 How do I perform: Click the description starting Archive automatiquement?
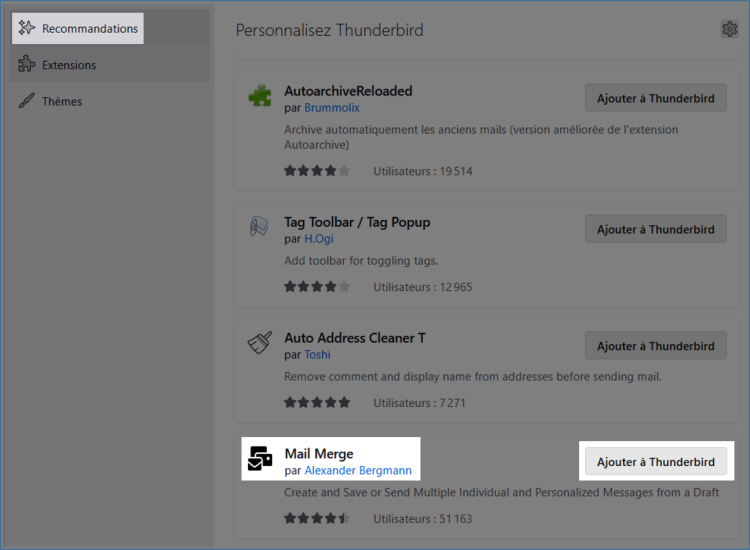481,137
